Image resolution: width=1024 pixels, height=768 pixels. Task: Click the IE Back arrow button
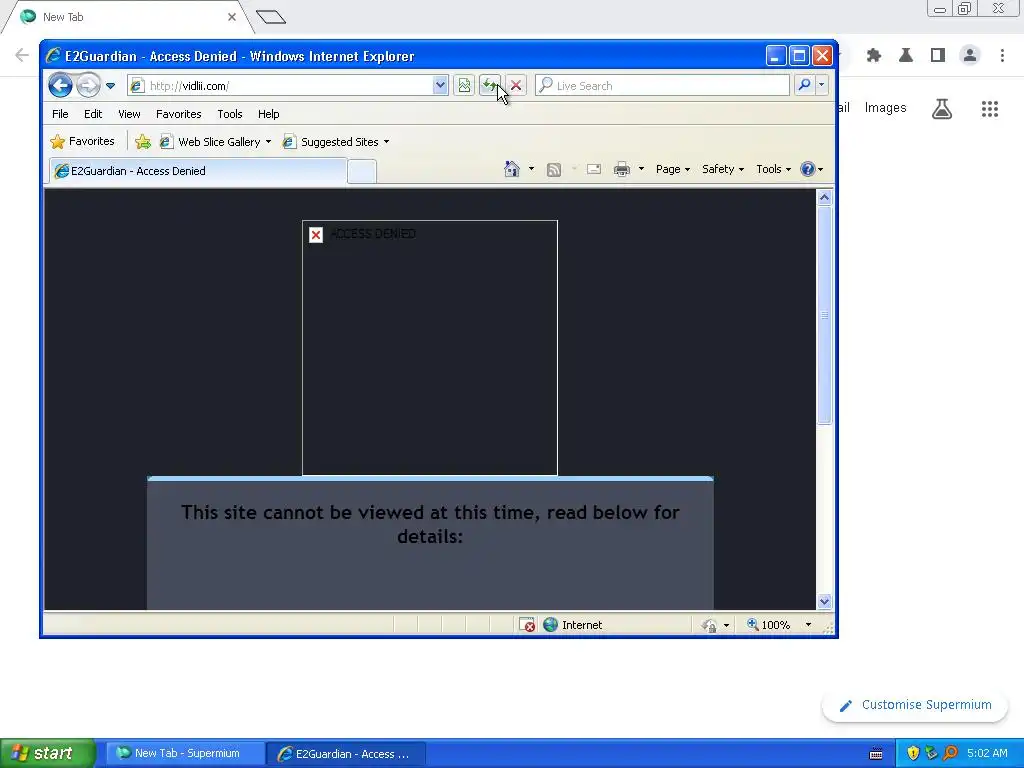coord(60,86)
